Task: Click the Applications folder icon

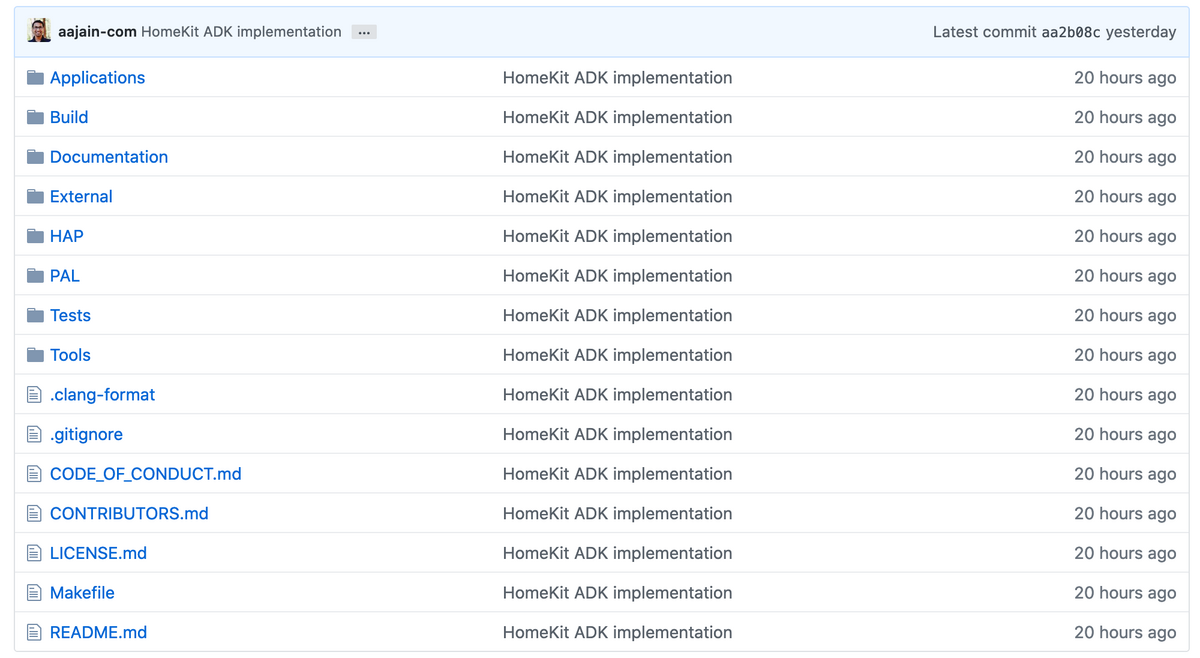Action: click(x=35, y=77)
